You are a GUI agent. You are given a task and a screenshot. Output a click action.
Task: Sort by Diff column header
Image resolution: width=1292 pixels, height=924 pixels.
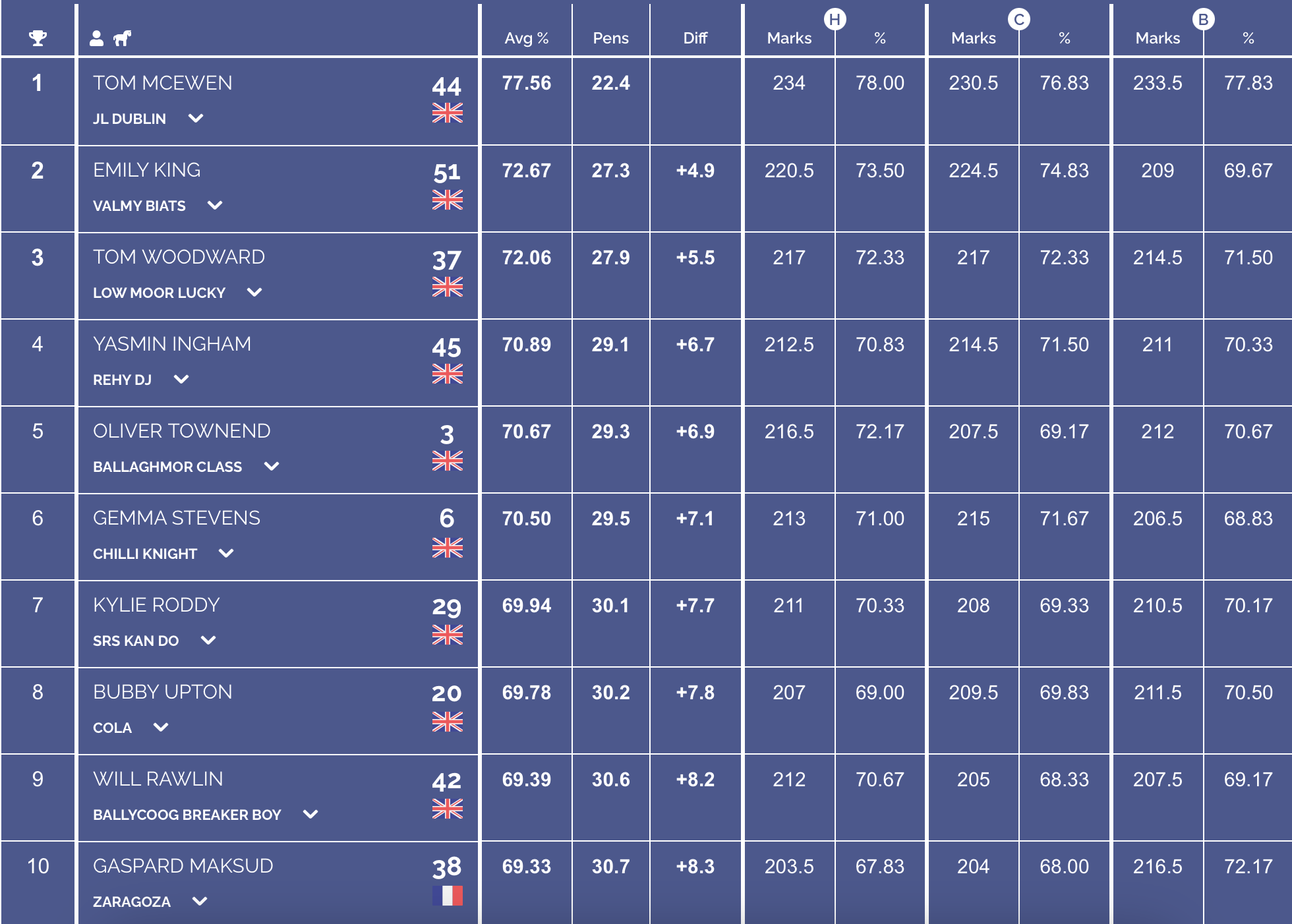pos(695,38)
